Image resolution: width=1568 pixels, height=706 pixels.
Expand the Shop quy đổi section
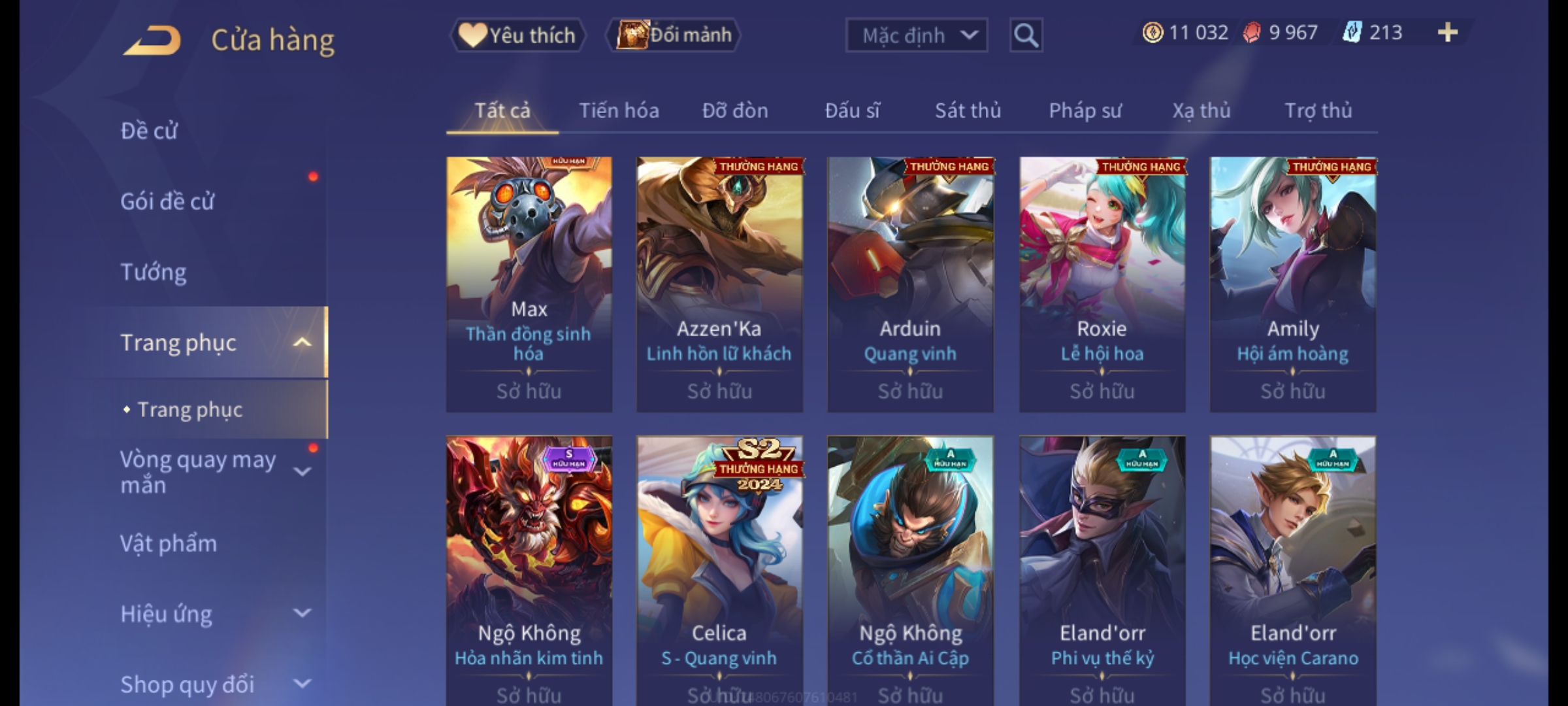[302, 684]
